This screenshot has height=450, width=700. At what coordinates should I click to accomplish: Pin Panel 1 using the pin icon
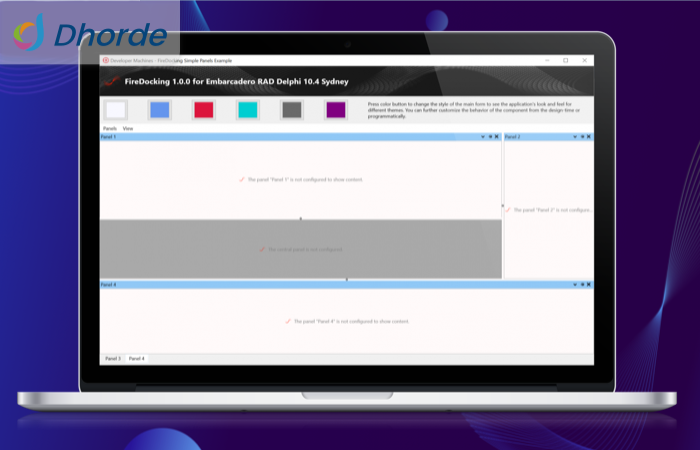(490, 136)
